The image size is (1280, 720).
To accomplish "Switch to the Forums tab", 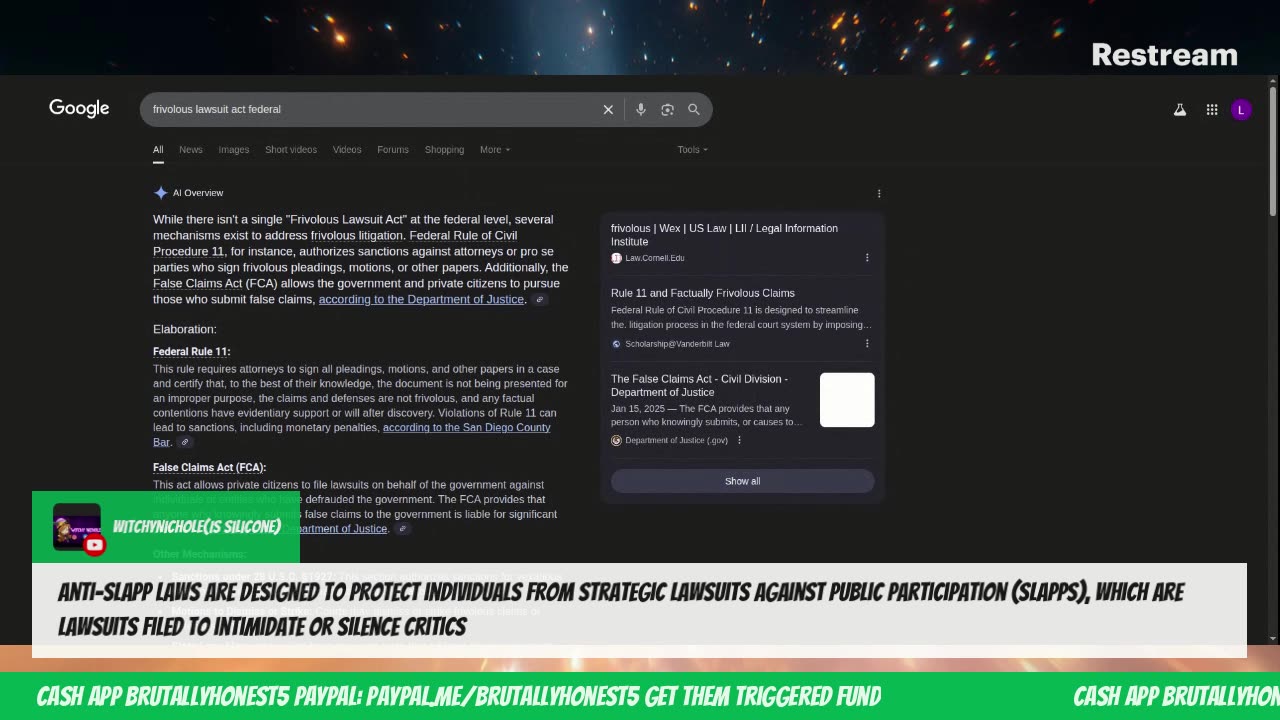I will point(393,150).
